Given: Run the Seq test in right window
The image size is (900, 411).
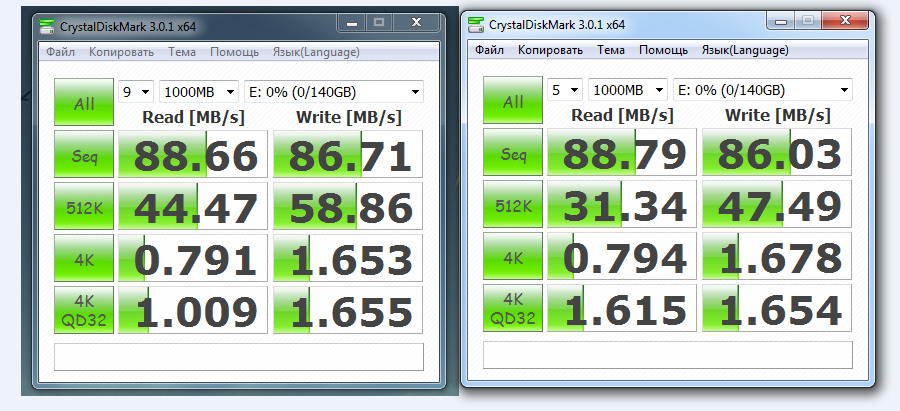Looking at the screenshot, I should tap(513, 154).
